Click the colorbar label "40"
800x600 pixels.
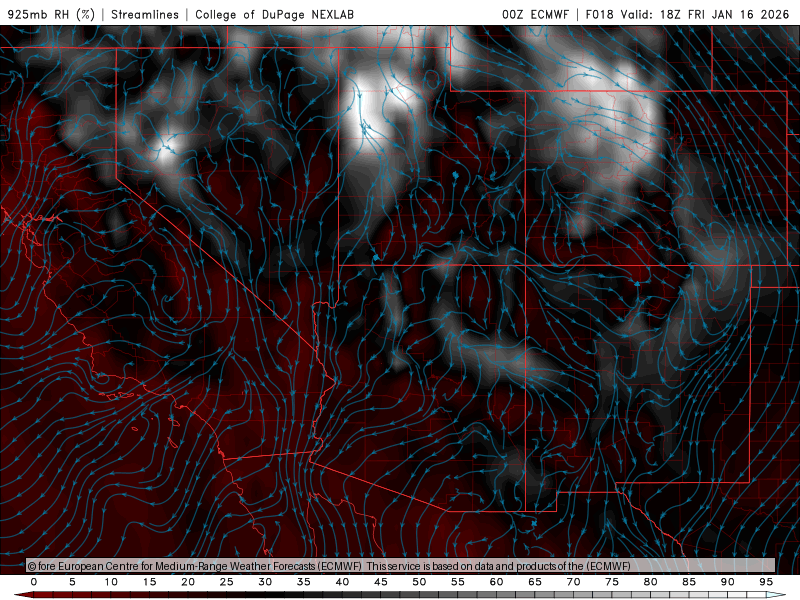coord(342,582)
